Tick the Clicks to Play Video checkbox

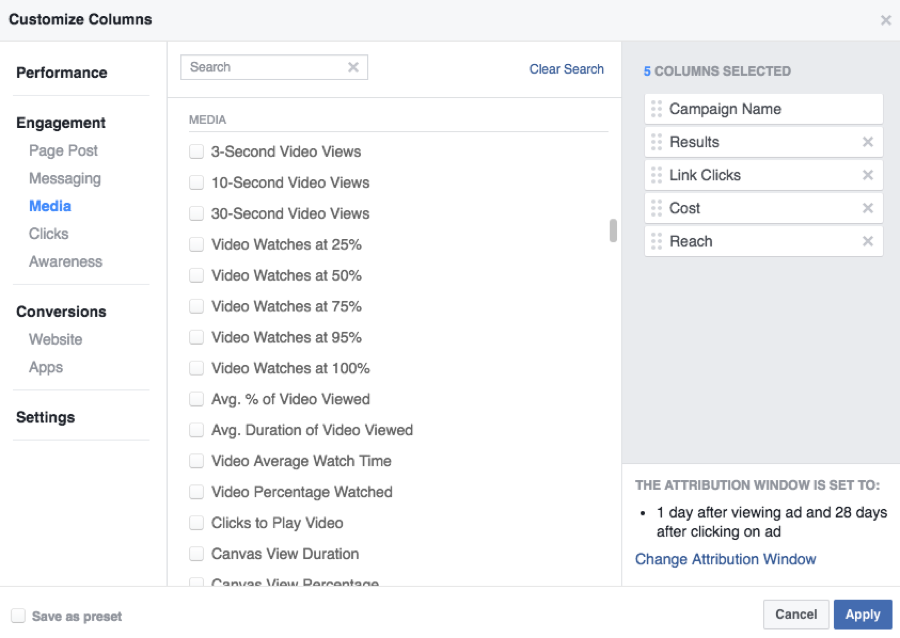click(197, 523)
